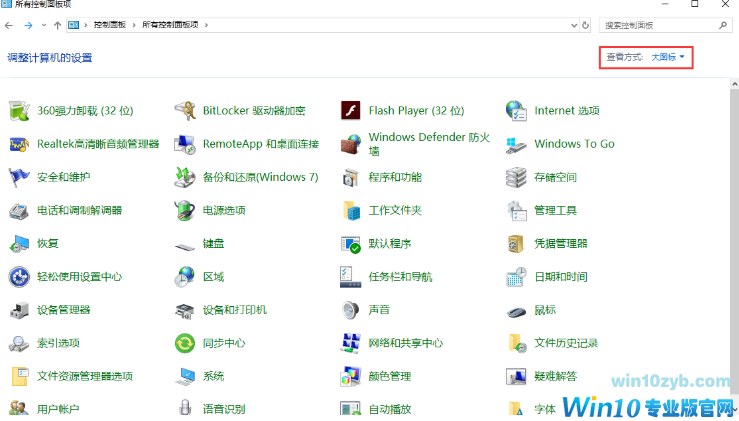Open the 恢复 icon
Screen dimensions: 739x421
[x=19, y=244]
